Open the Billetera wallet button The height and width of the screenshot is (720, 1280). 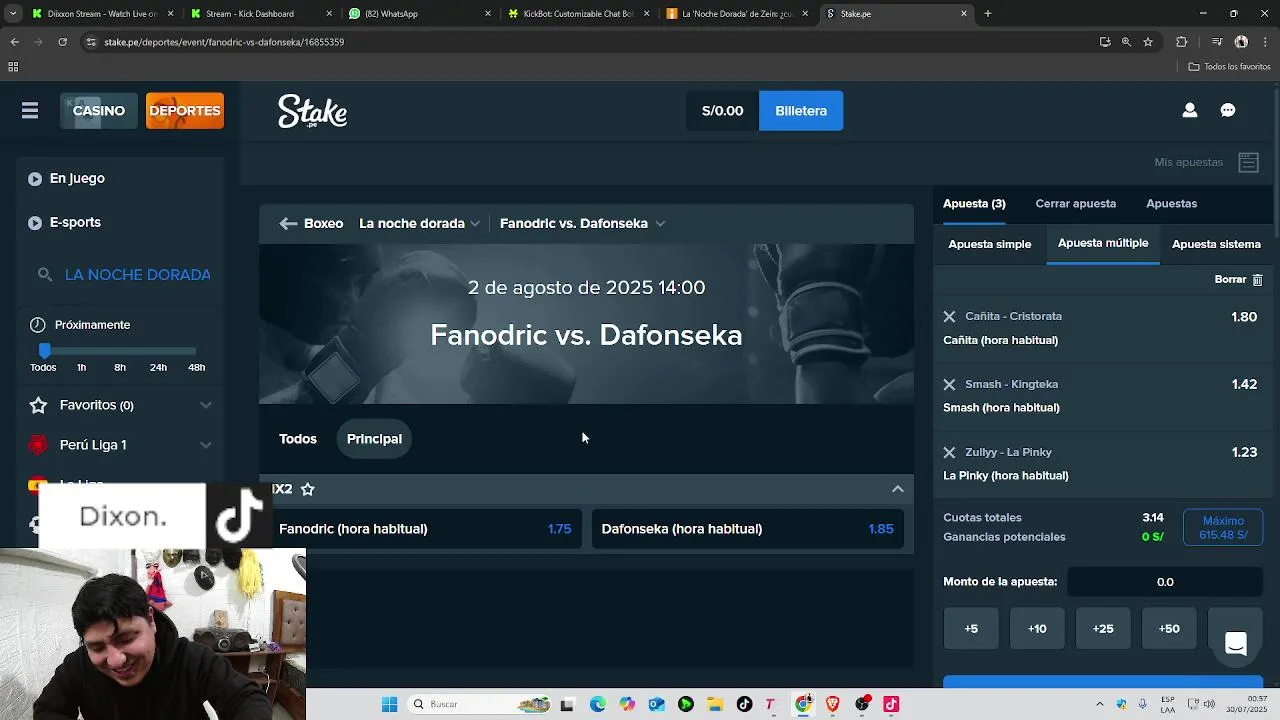801,111
